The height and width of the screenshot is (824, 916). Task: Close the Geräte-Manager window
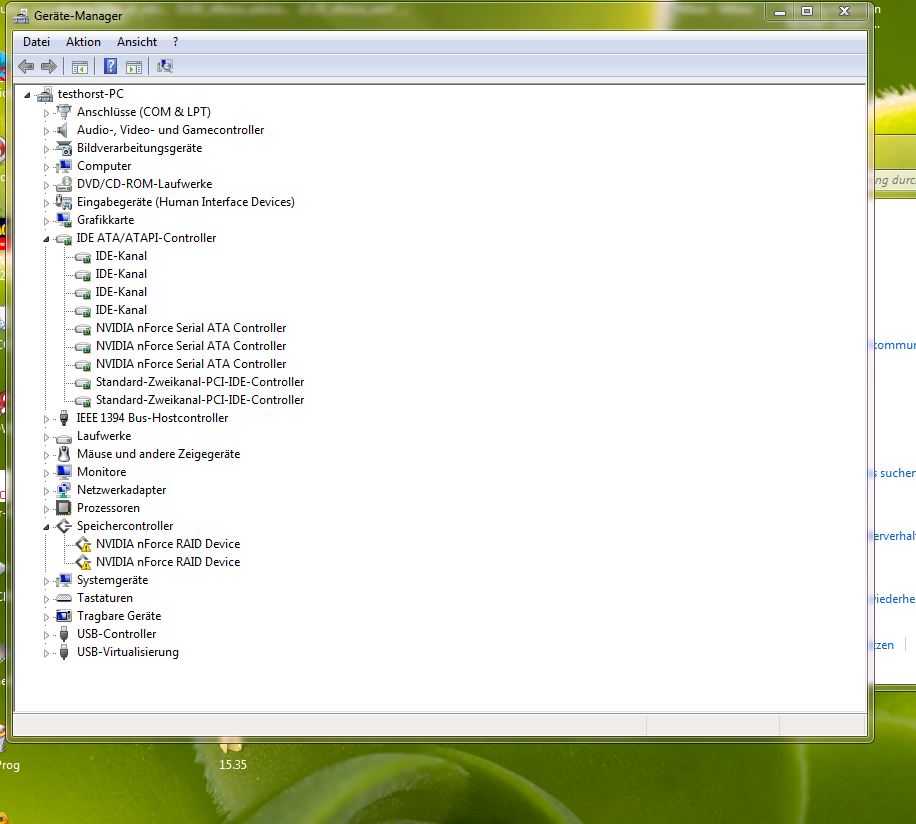(844, 12)
